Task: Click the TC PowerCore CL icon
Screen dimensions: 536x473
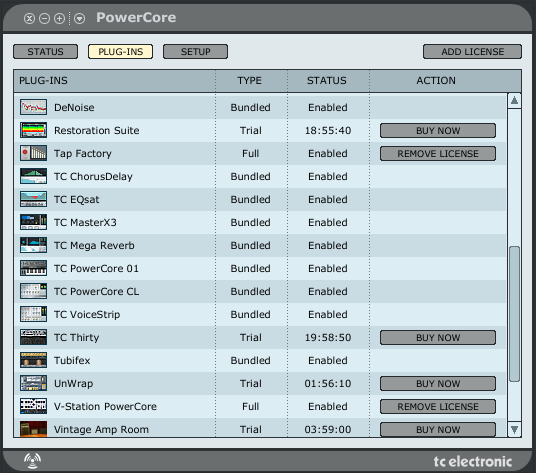Action: pyautogui.click(x=33, y=291)
